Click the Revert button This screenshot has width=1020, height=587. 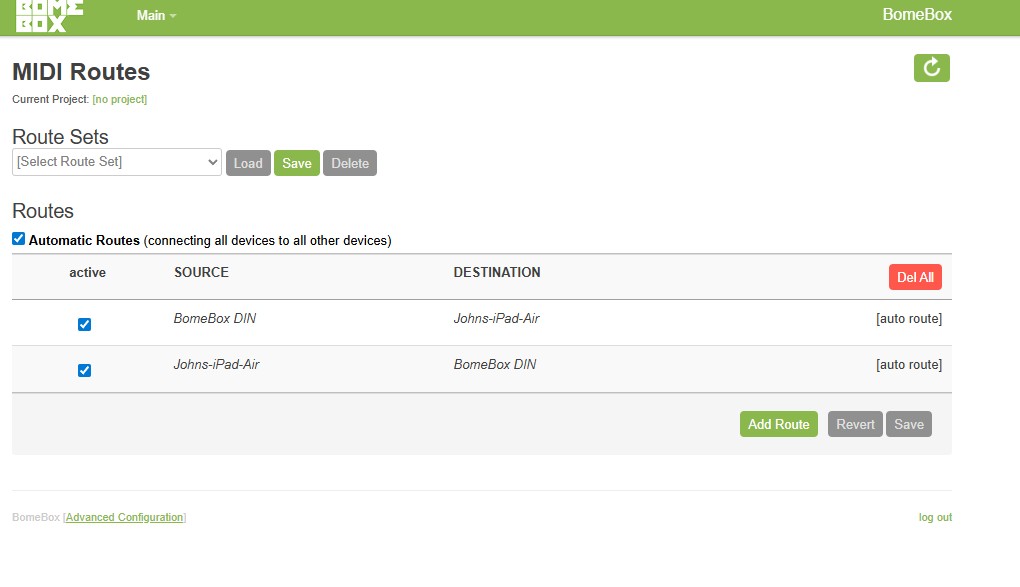tap(855, 424)
